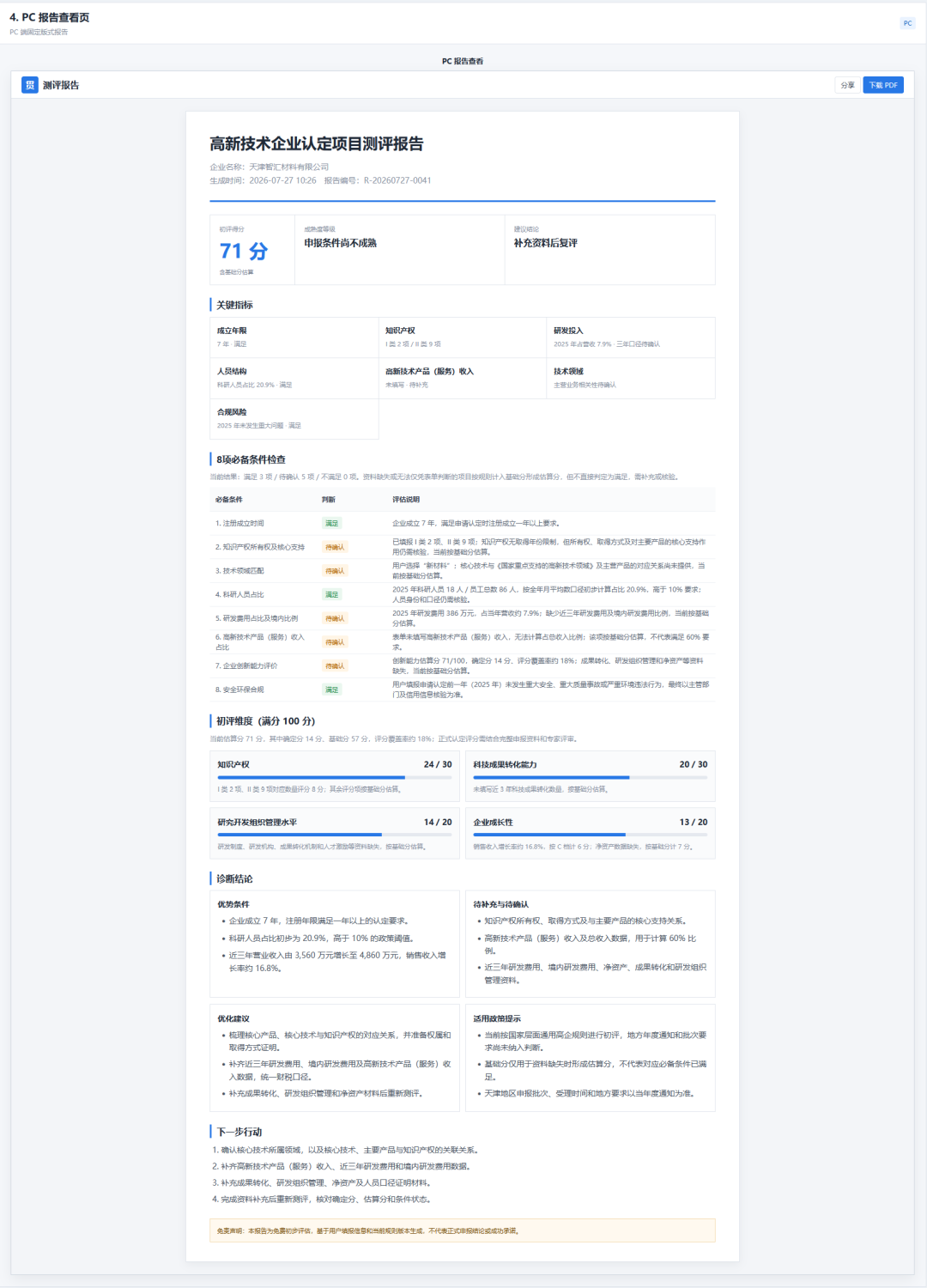Viewport: 927px width, 1288px height.
Task: Select the 71 分 score card
Action: 252,250
